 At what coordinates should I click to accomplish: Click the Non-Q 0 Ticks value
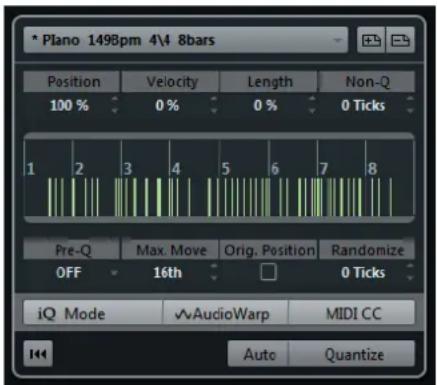point(363,106)
